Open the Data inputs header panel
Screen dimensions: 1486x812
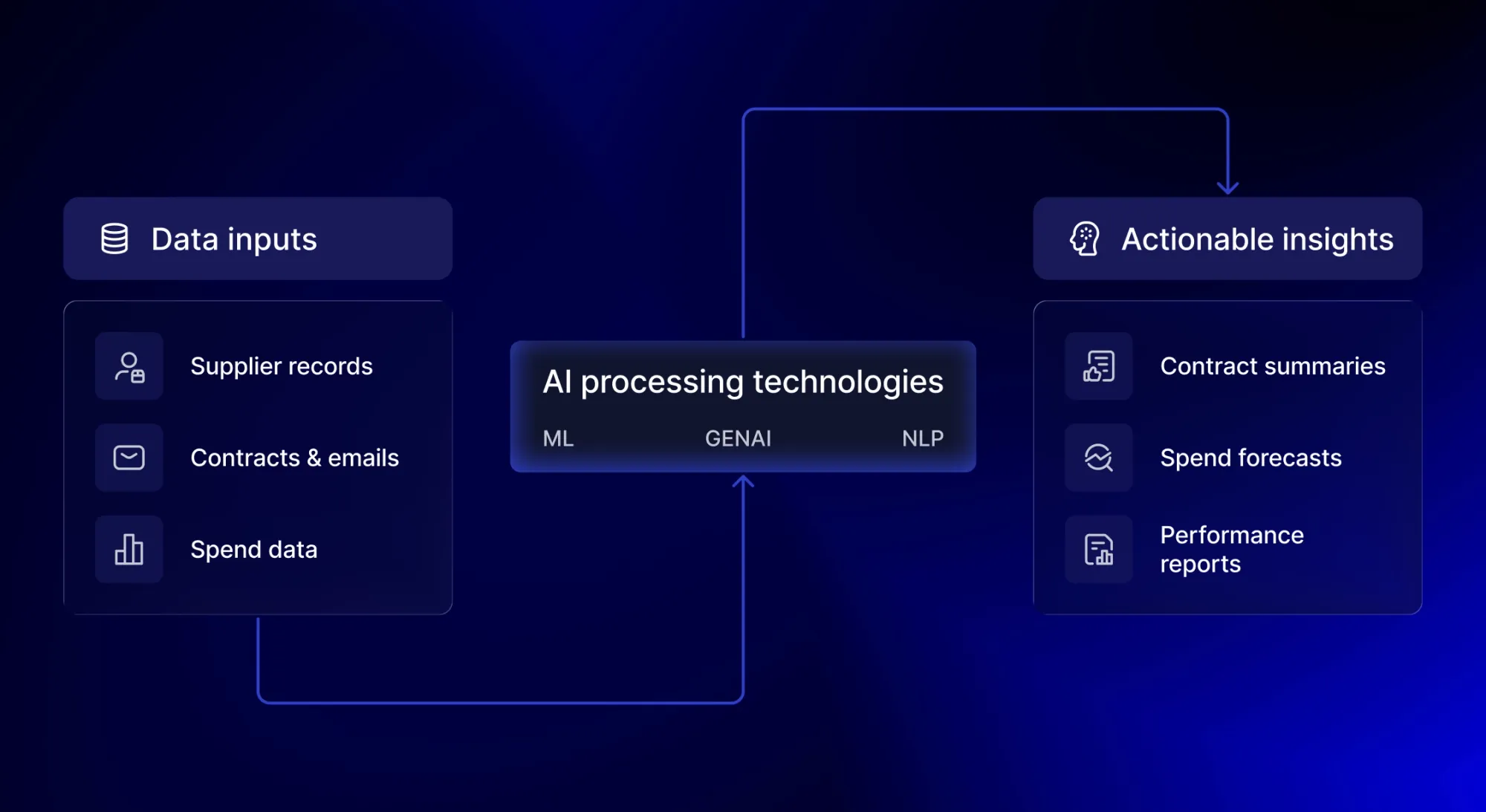click(x=256, y=238)
